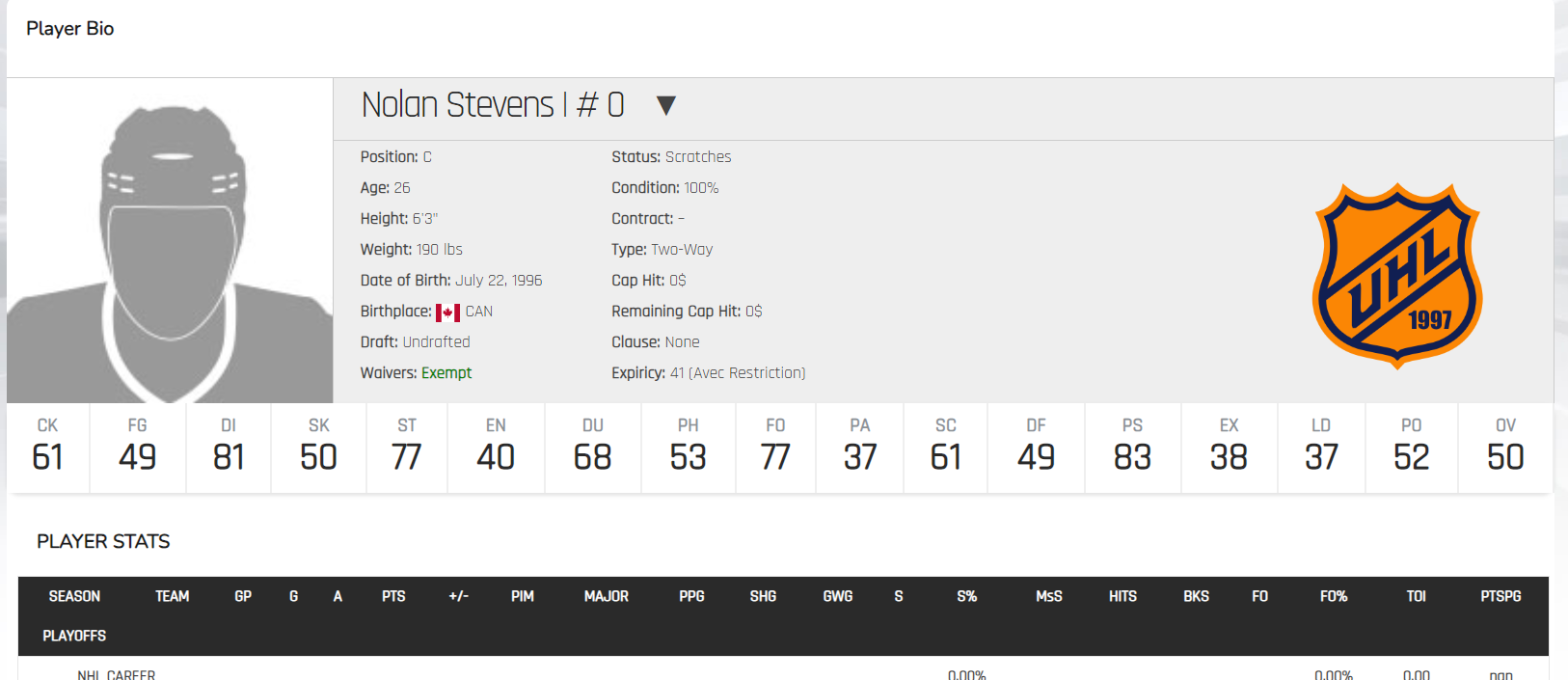Click the HITS column header

(x=1122, y=596)
